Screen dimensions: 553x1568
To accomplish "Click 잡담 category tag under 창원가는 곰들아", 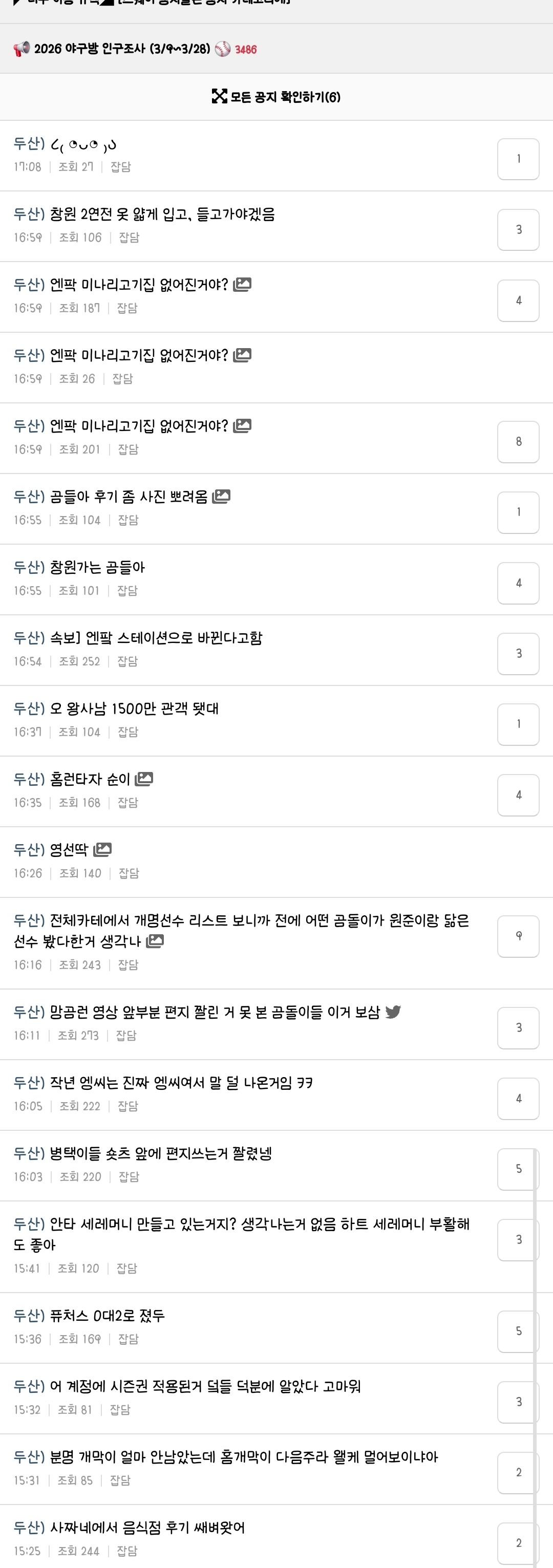I will (126, 590).
